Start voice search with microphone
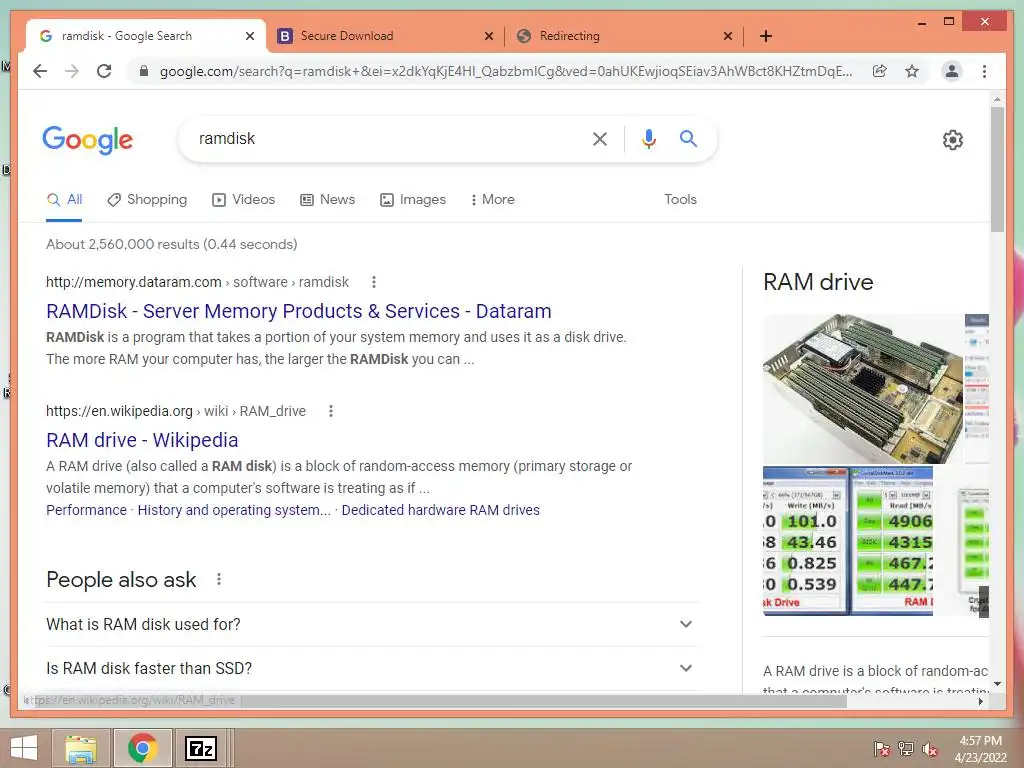Image resolution: width=1024 pixels, height=768 pixels. pyautogui.click(x=648, y=138)
